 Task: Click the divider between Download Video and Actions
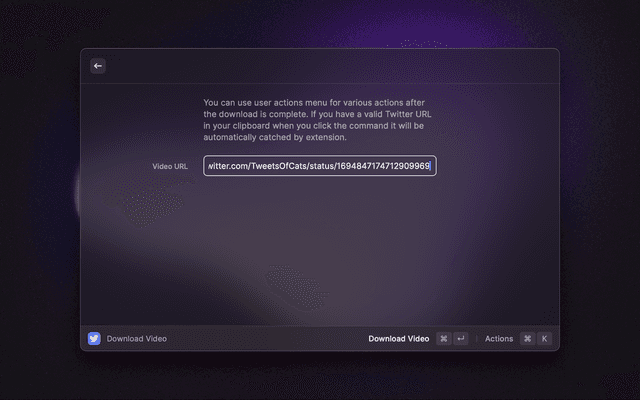[x=476, y=339]
